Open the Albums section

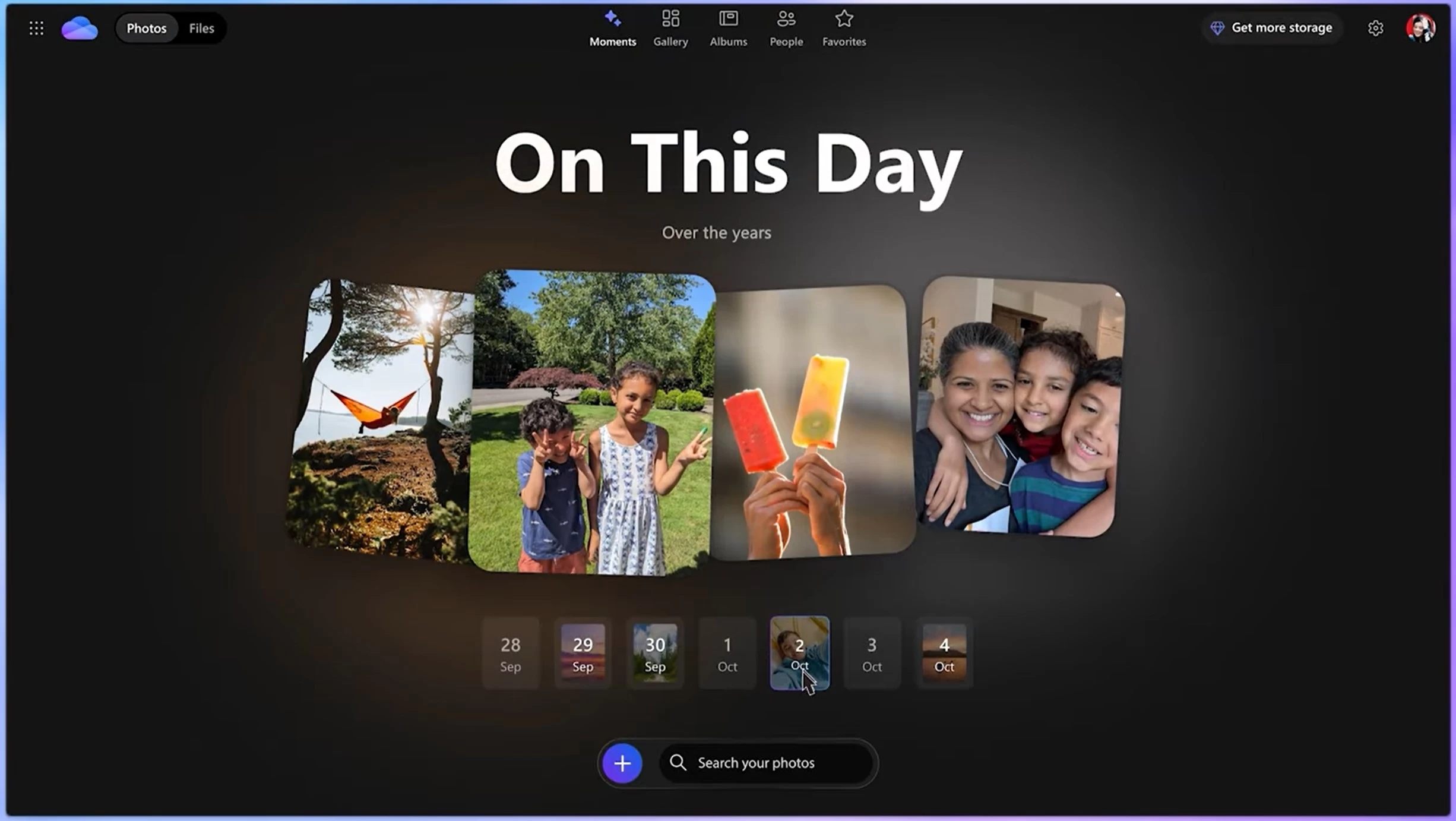pos(727,28)
